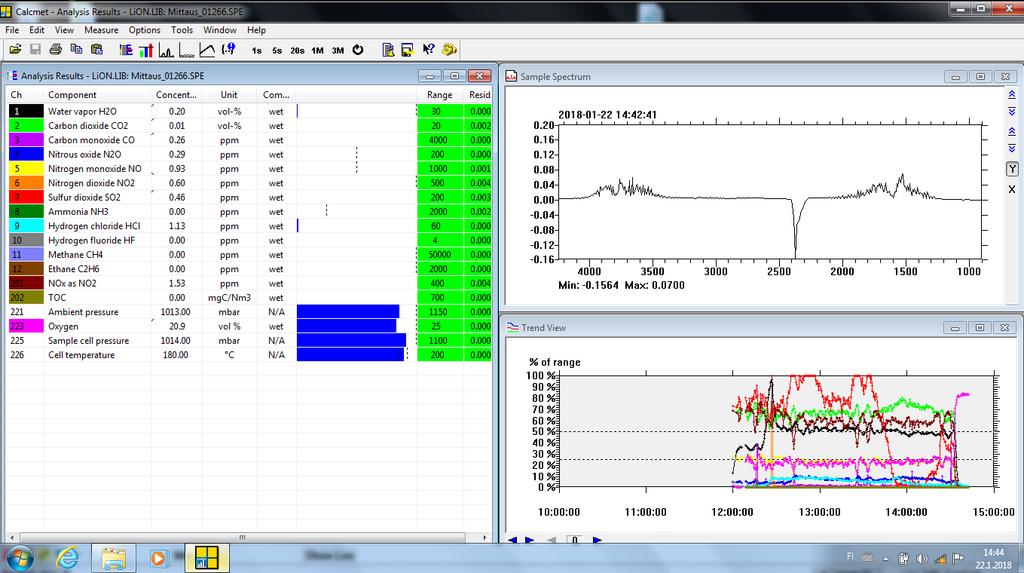Image resolution: width=1024 pixels, height=573 pixels.
Task: Click the volume speaker tray icon
Action: click(921, 559)
